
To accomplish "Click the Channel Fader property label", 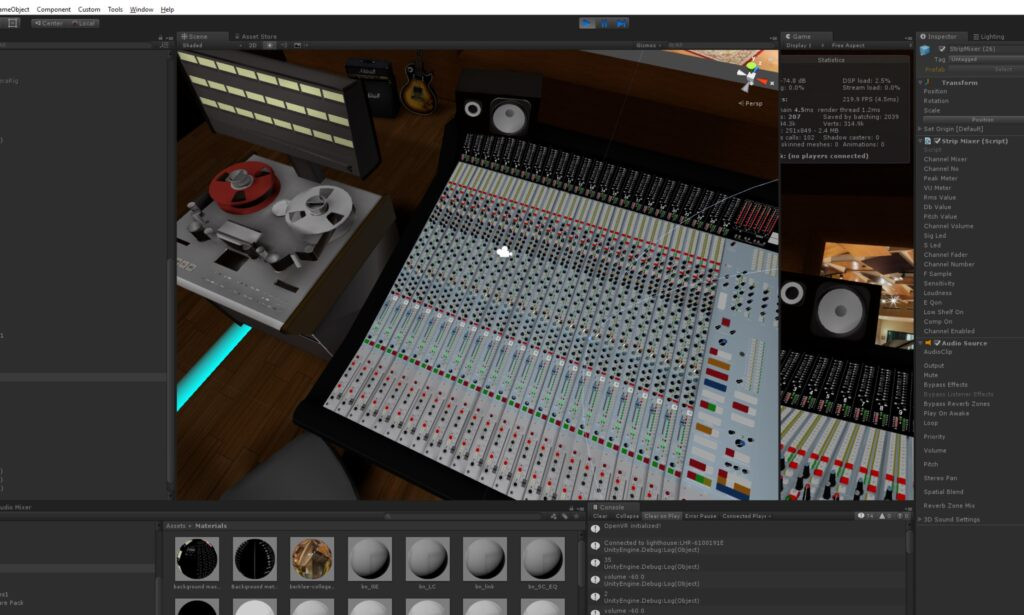I will (x=945, y=255).
